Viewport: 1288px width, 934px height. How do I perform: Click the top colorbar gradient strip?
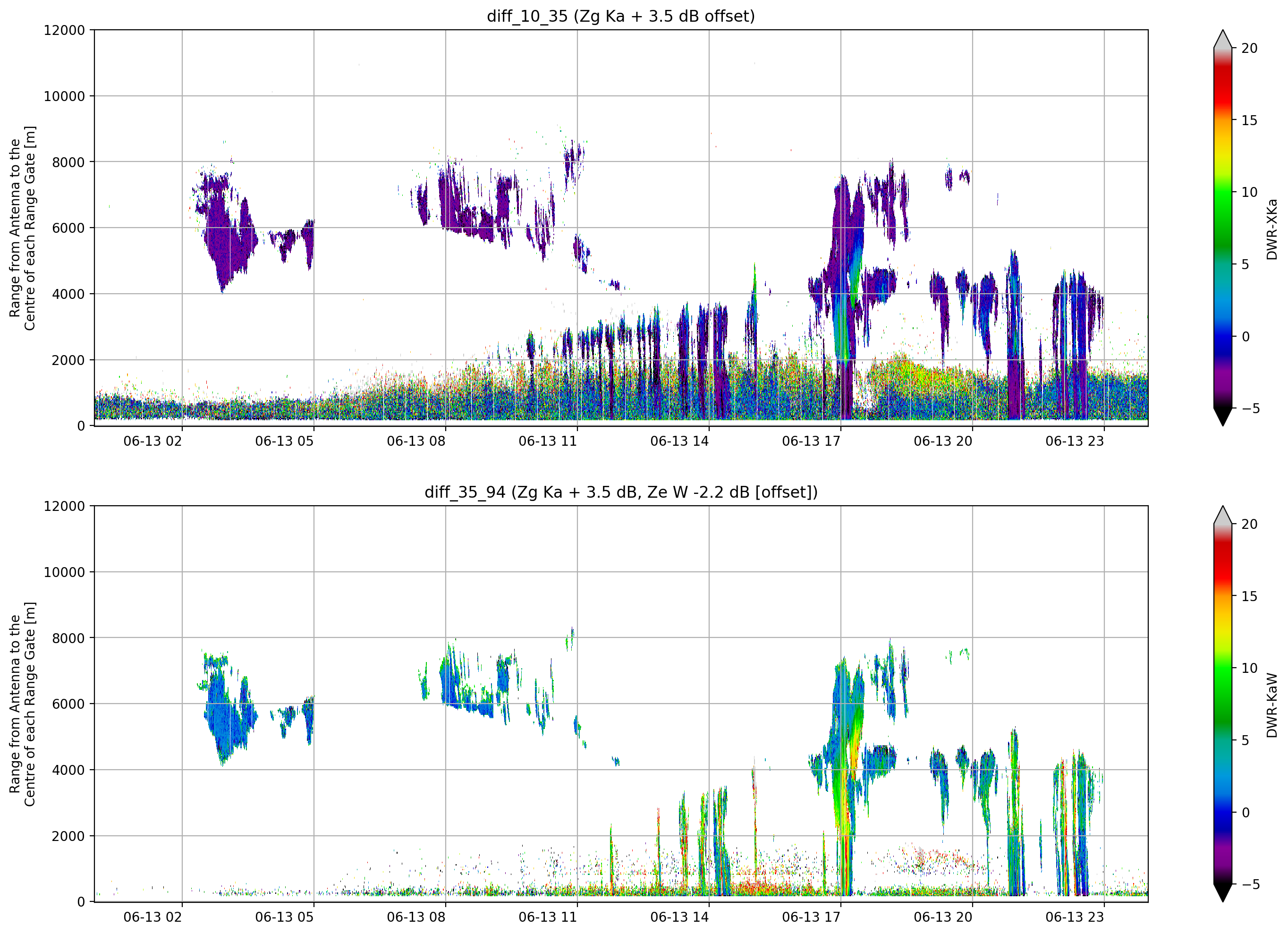tap(1223, 228)
